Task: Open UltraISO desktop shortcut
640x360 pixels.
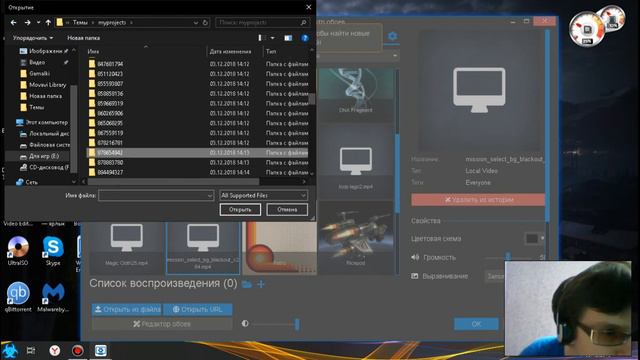Action: [18, 251]
